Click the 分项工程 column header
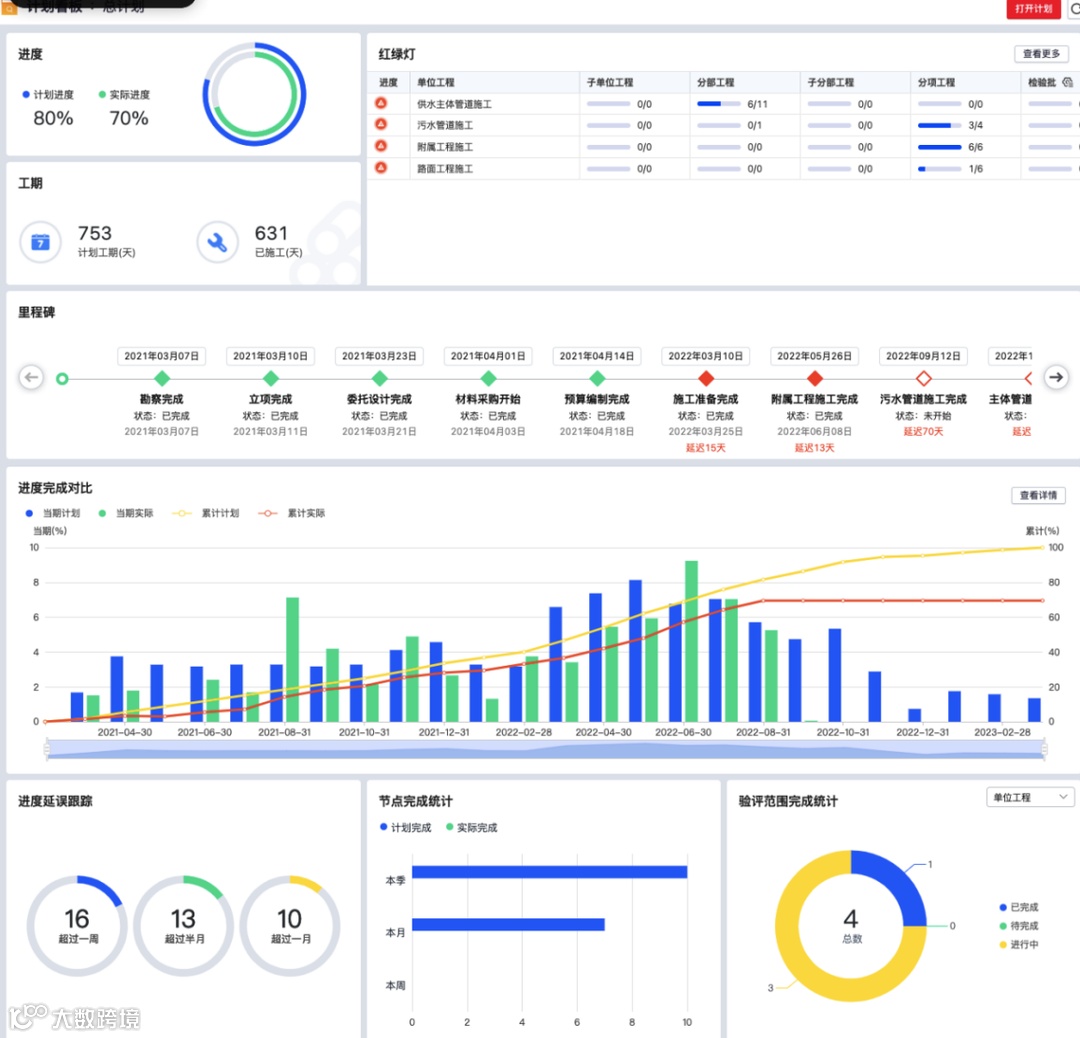Screen dimensions: 1080x1038 936,83
